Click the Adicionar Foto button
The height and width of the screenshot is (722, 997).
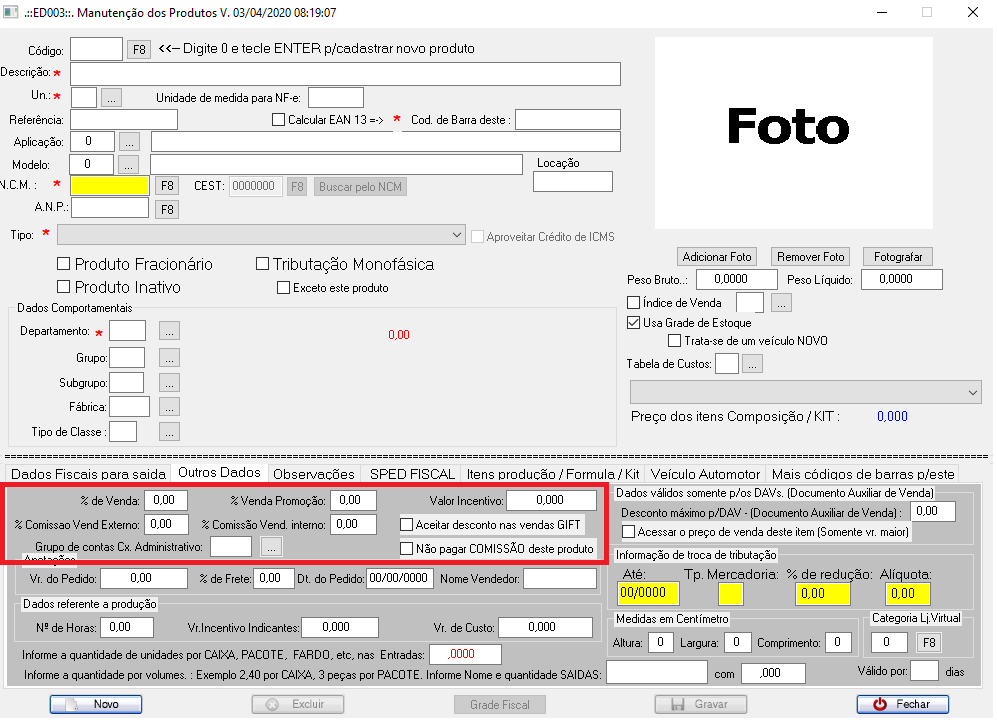tap(716, 257)
